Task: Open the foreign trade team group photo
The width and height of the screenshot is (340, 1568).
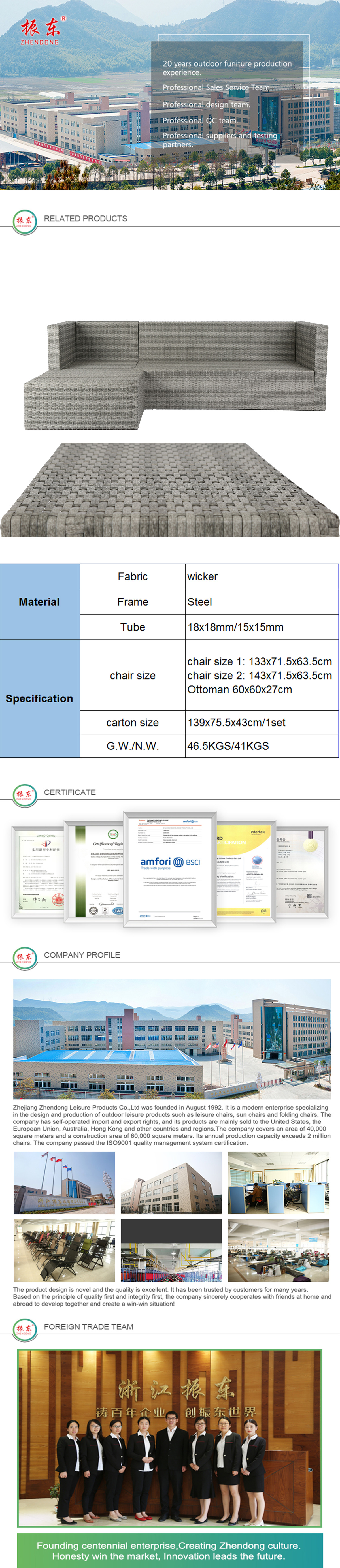Action: click(x=169, y=1437)
